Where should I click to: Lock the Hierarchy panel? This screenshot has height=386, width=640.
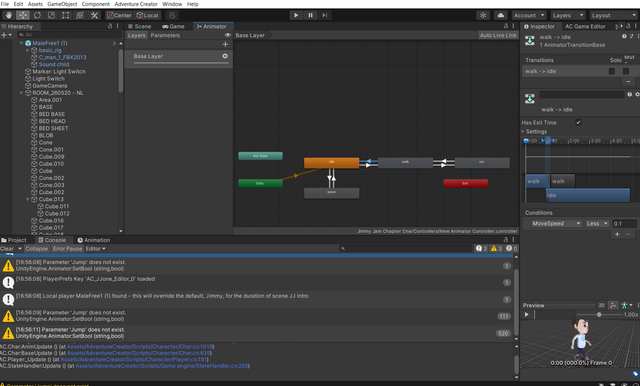(x=110, y=26)
